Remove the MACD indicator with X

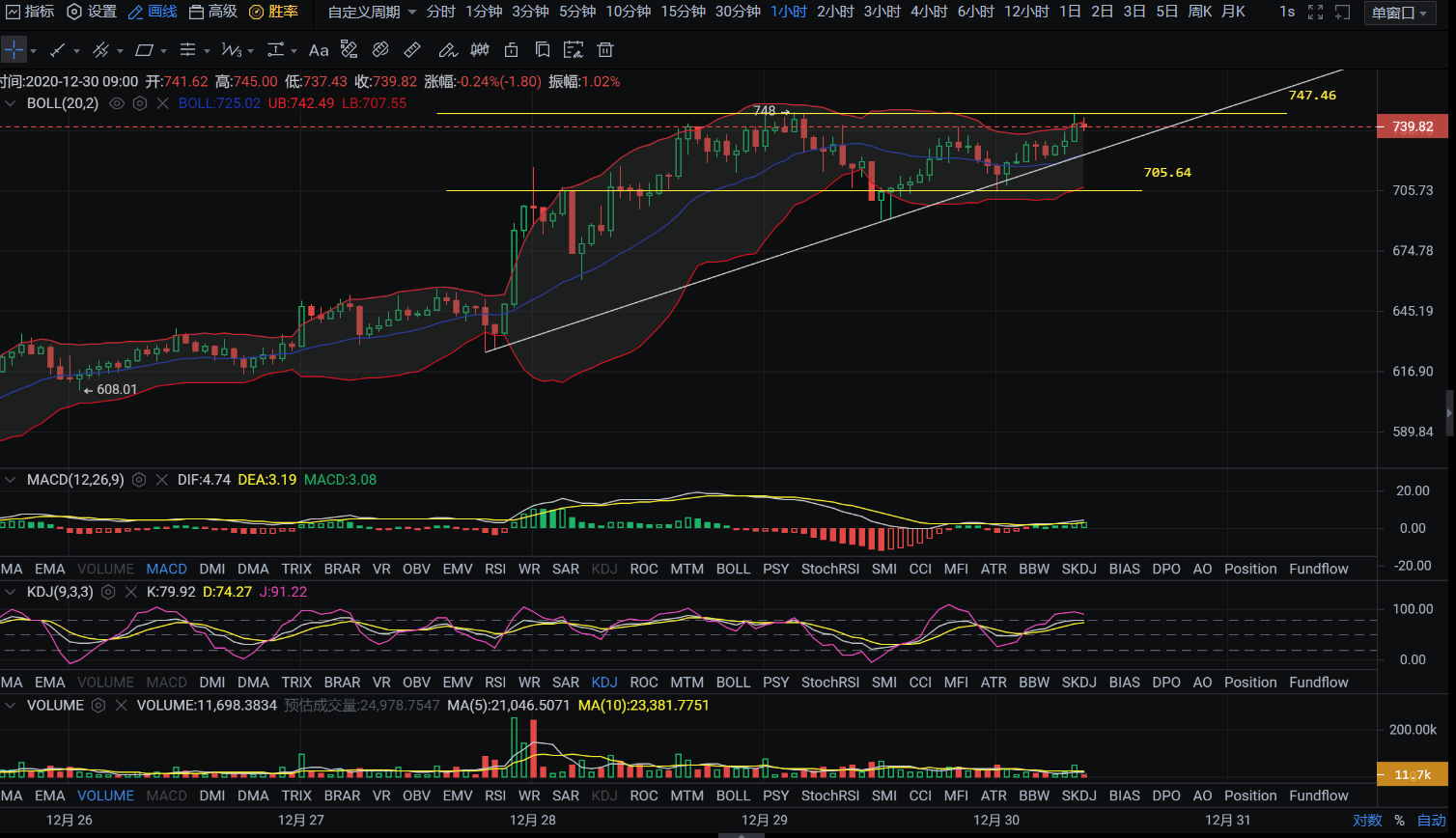(161, 480)
